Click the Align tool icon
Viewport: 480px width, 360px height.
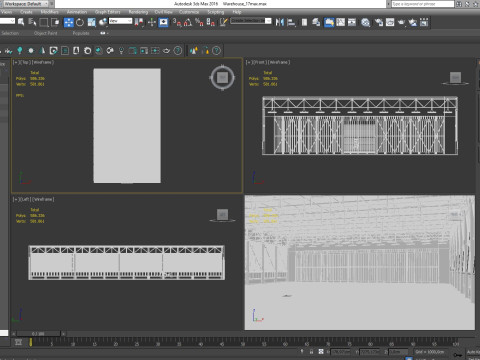291,22
